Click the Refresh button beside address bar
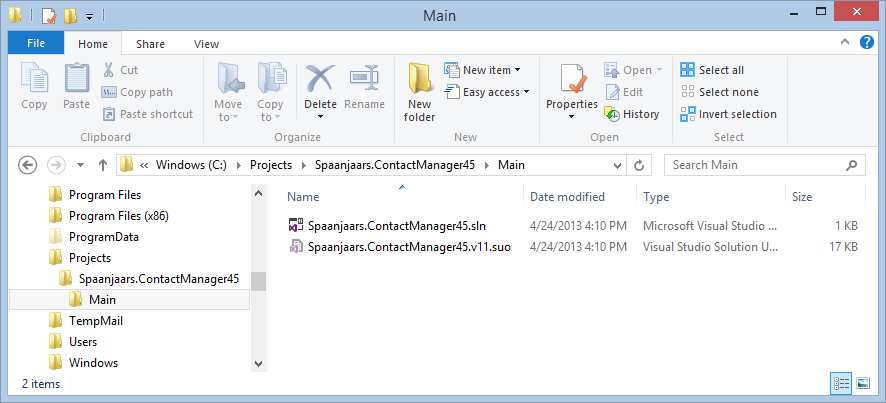 tap(642, 165)
